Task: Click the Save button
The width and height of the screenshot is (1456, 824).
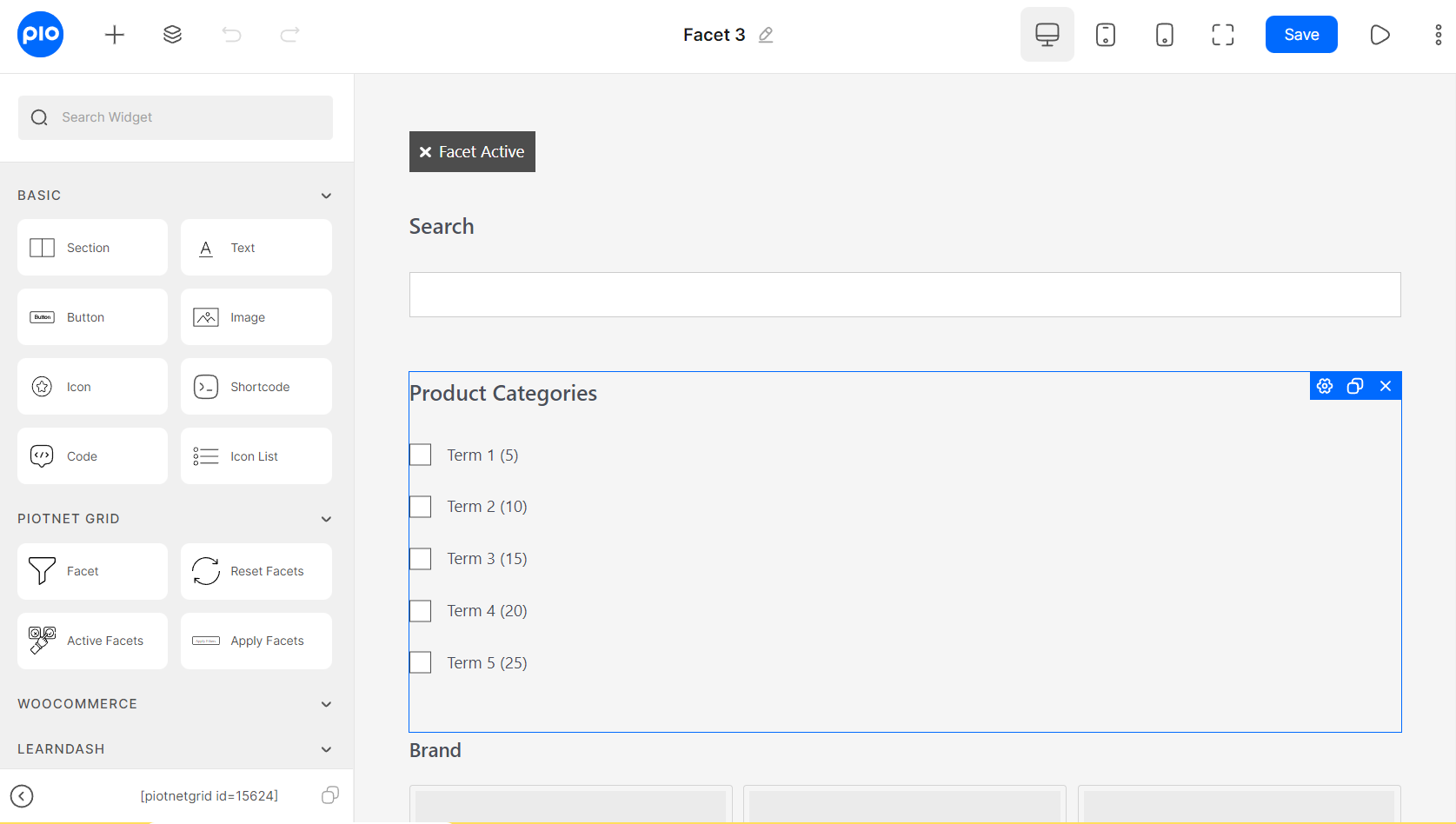Action: [x=1300, y=34]
